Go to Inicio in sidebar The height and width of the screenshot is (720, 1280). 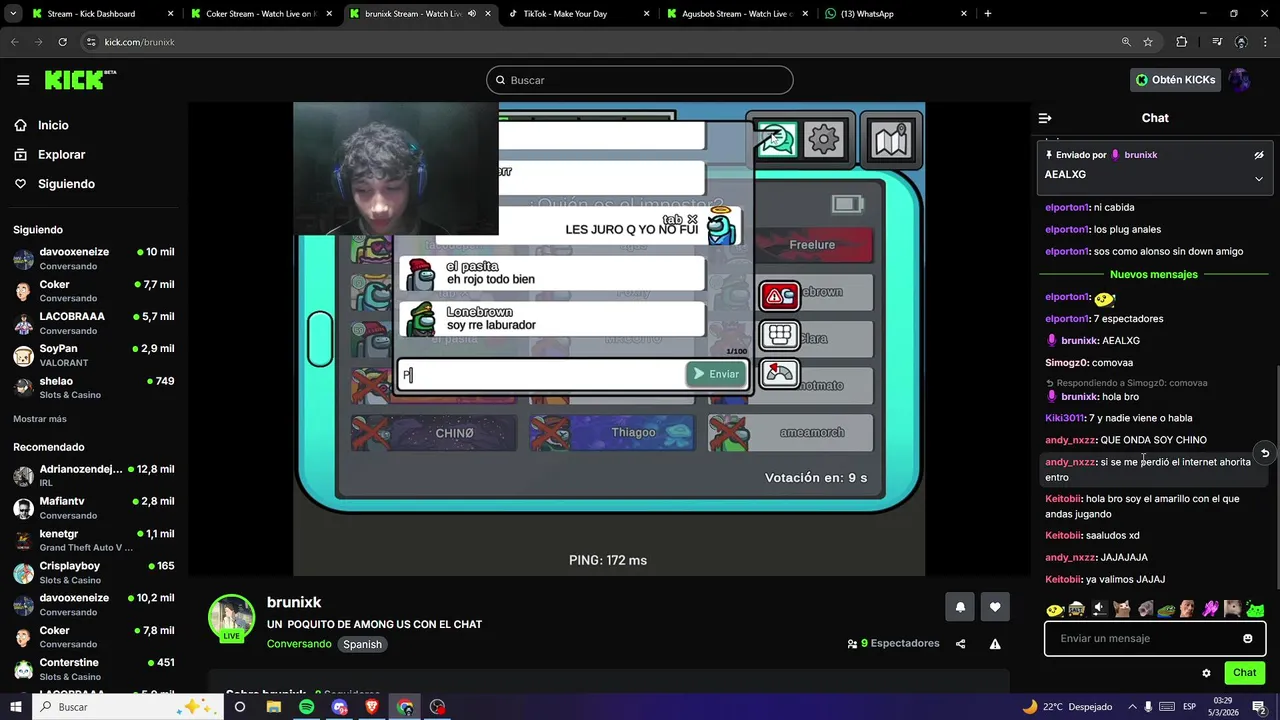(53, 125)
